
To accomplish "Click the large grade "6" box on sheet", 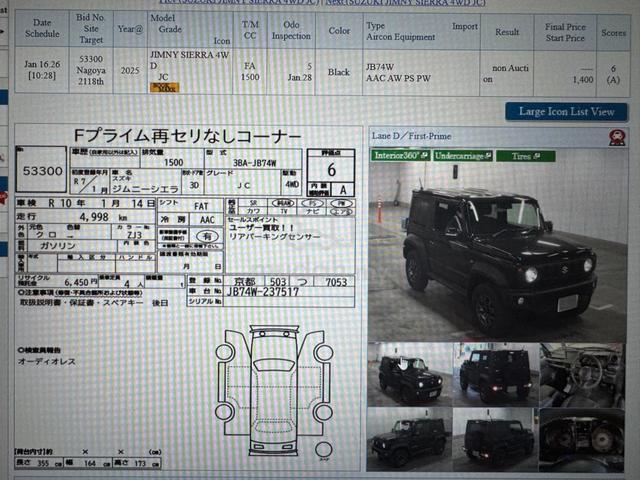I will click(331, 170).
